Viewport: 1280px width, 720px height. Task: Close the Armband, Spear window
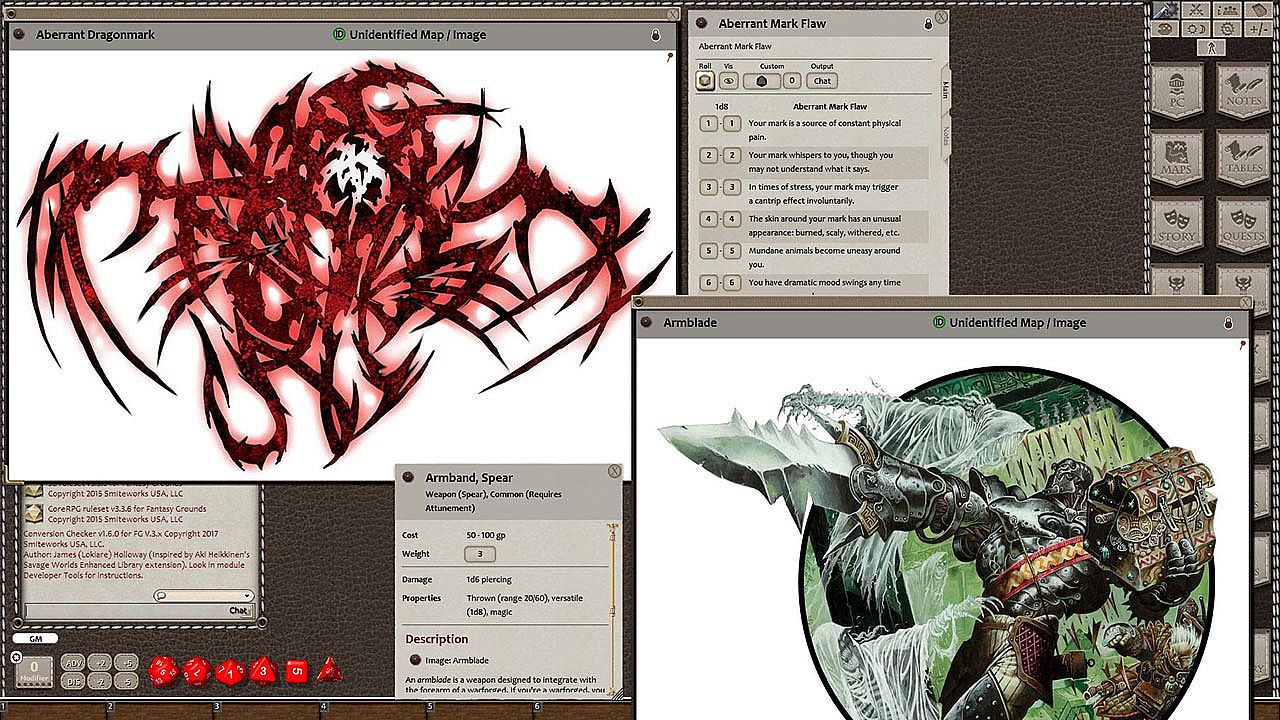(x=615, y=471)
